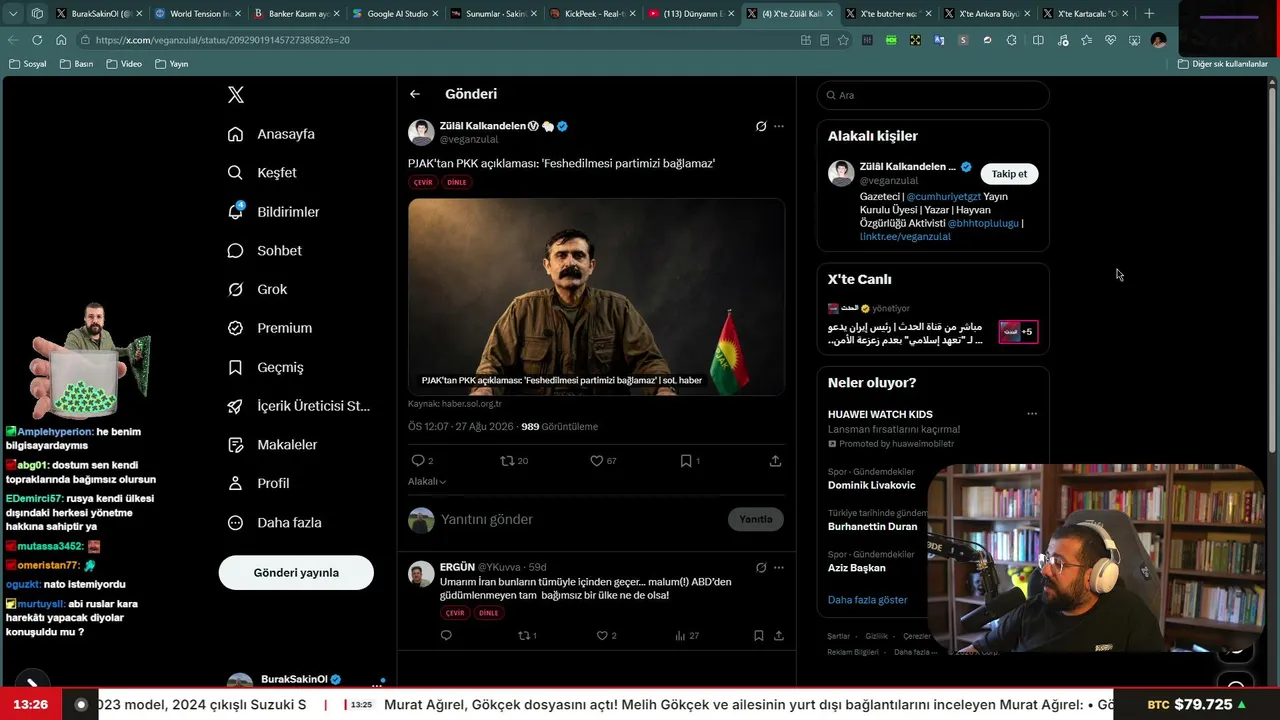Open Anasayfa home icon in sidebar

point(235,134)
